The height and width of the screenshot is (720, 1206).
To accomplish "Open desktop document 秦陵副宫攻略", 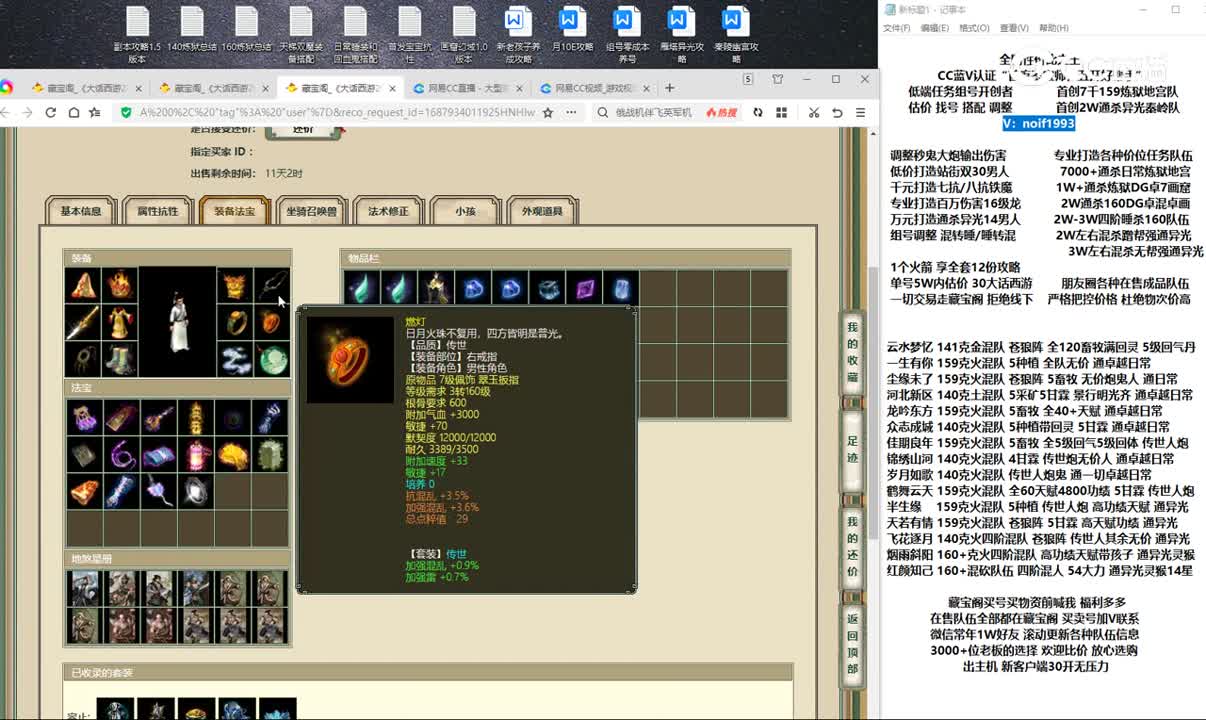I will (736, 34).
